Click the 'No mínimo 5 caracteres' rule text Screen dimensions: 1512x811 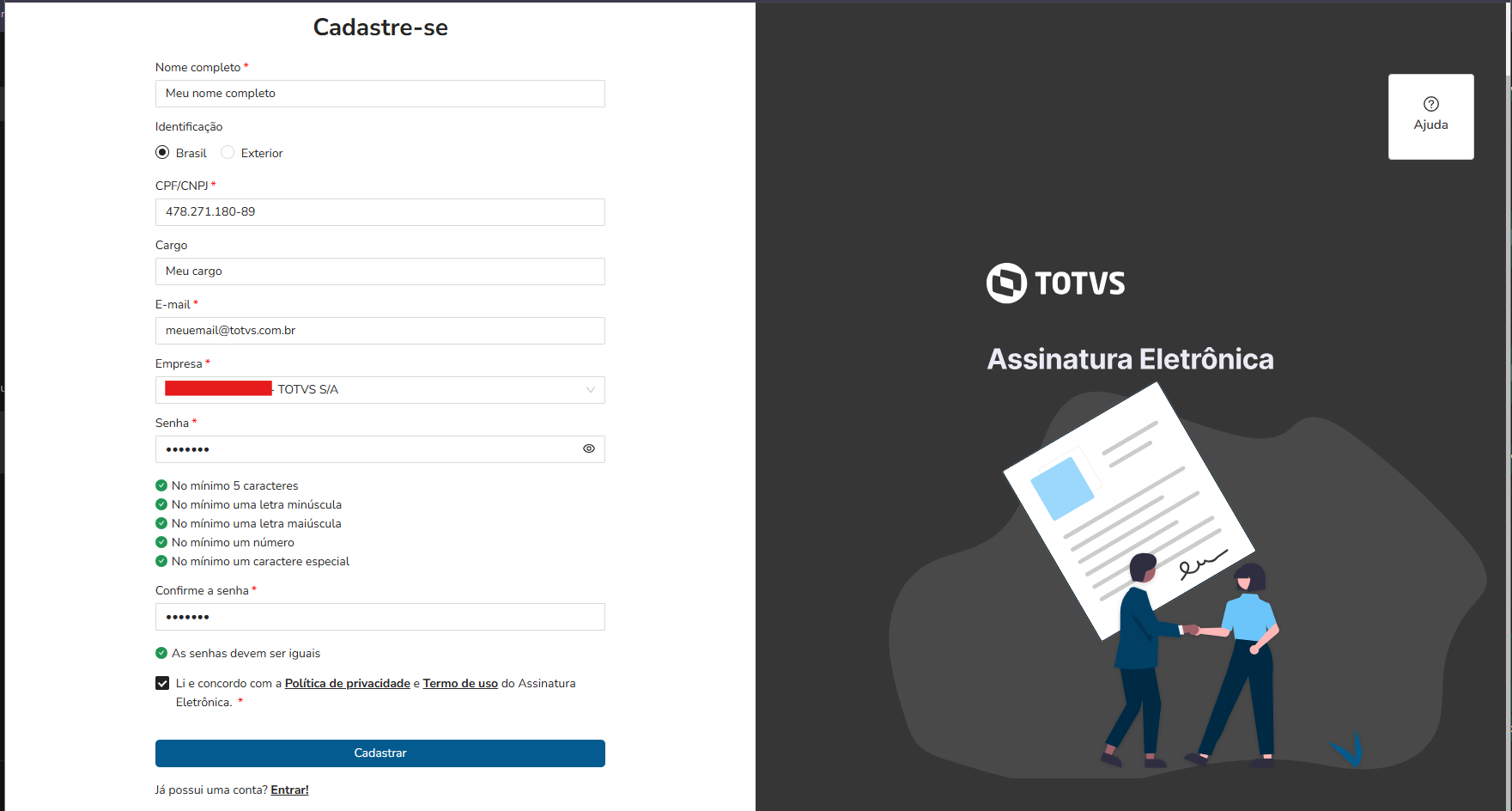(x=235, y=485)
